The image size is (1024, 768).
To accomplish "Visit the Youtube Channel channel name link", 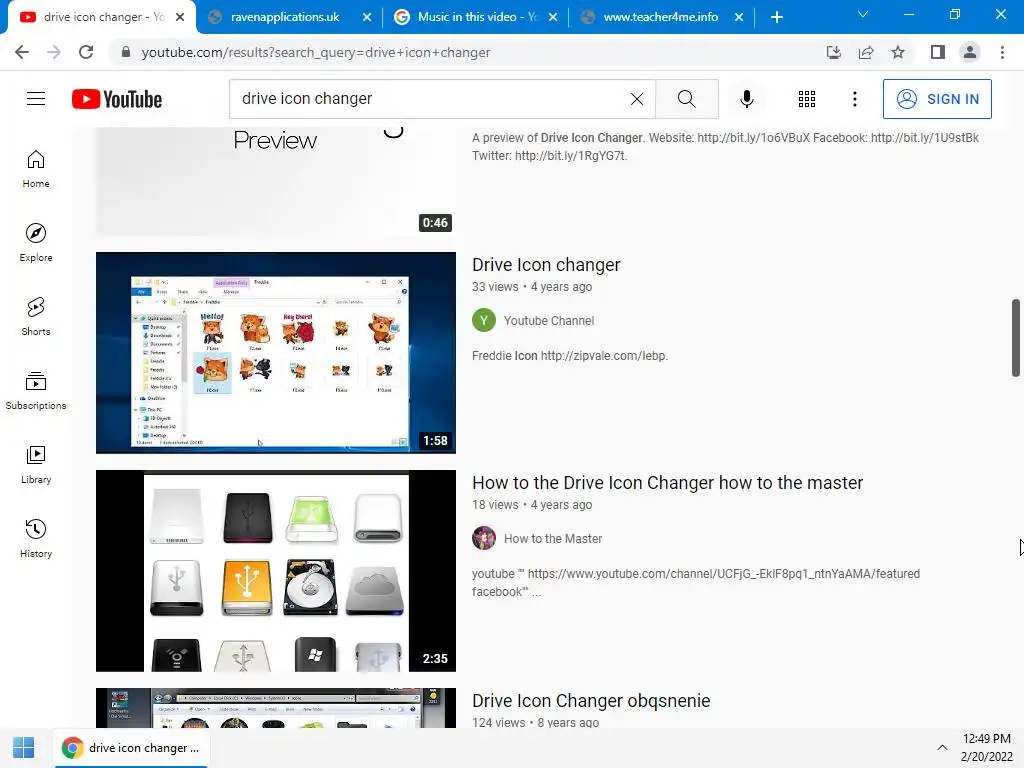I will 549,321.
